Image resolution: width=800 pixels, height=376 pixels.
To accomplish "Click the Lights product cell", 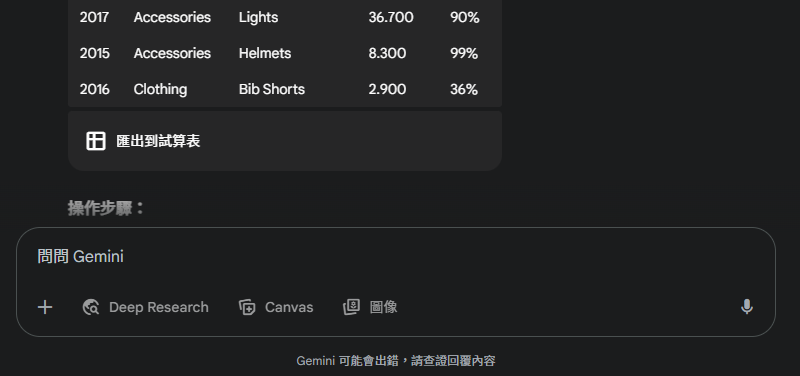I will [258, 17].
